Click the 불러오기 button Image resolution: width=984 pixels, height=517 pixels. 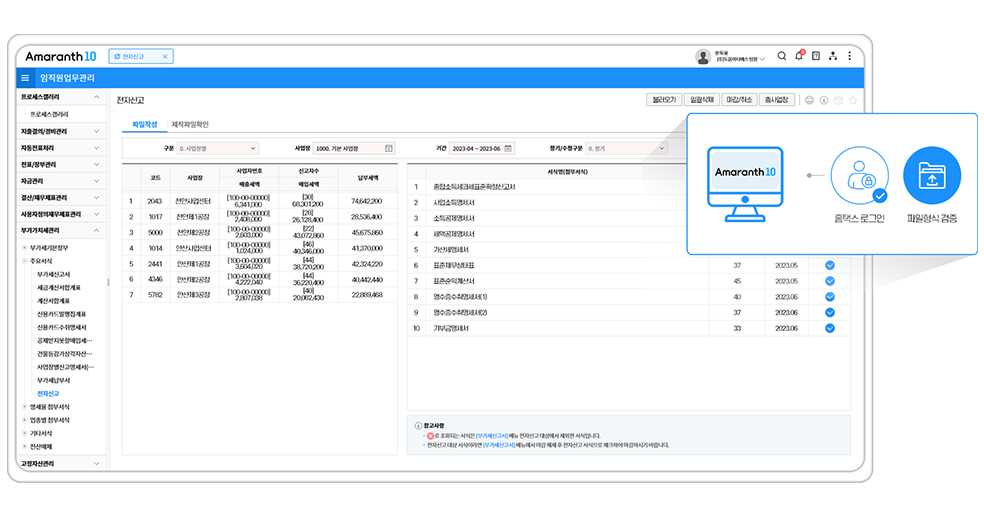tap(664, 100)
